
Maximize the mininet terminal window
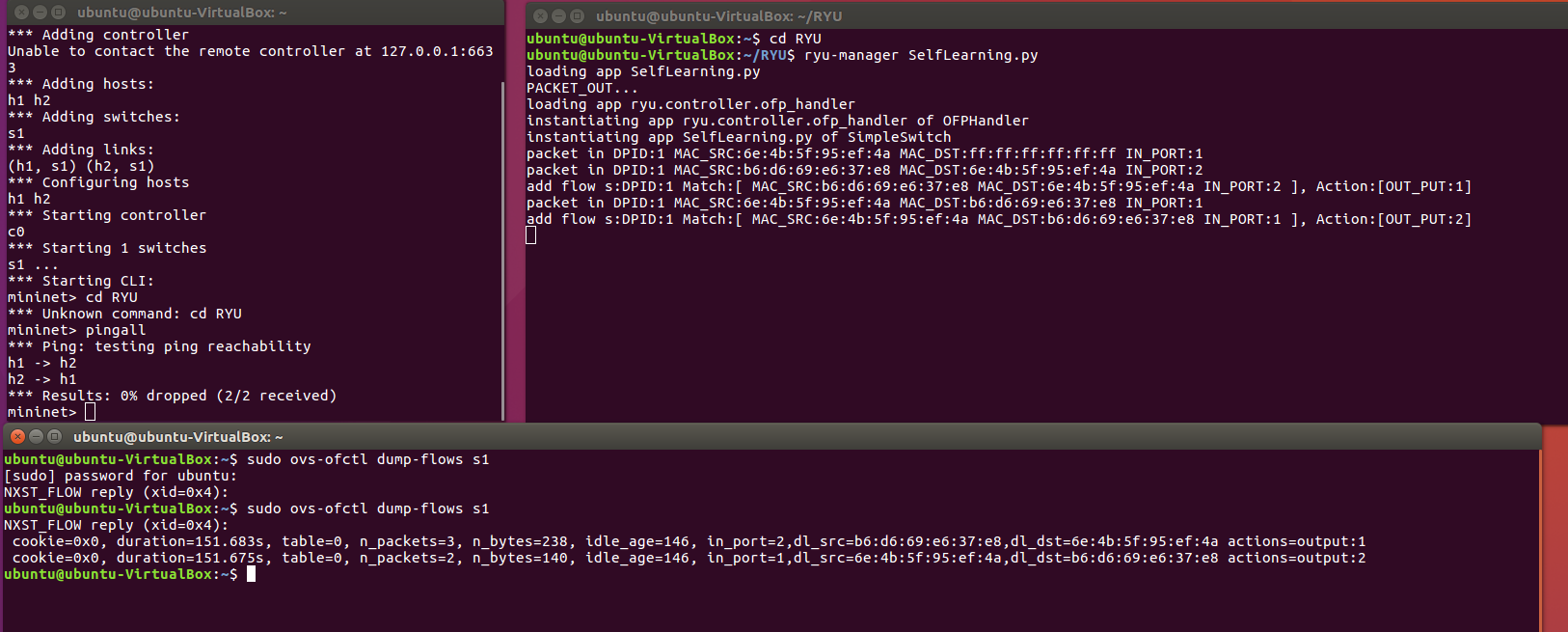click(58, 13)
